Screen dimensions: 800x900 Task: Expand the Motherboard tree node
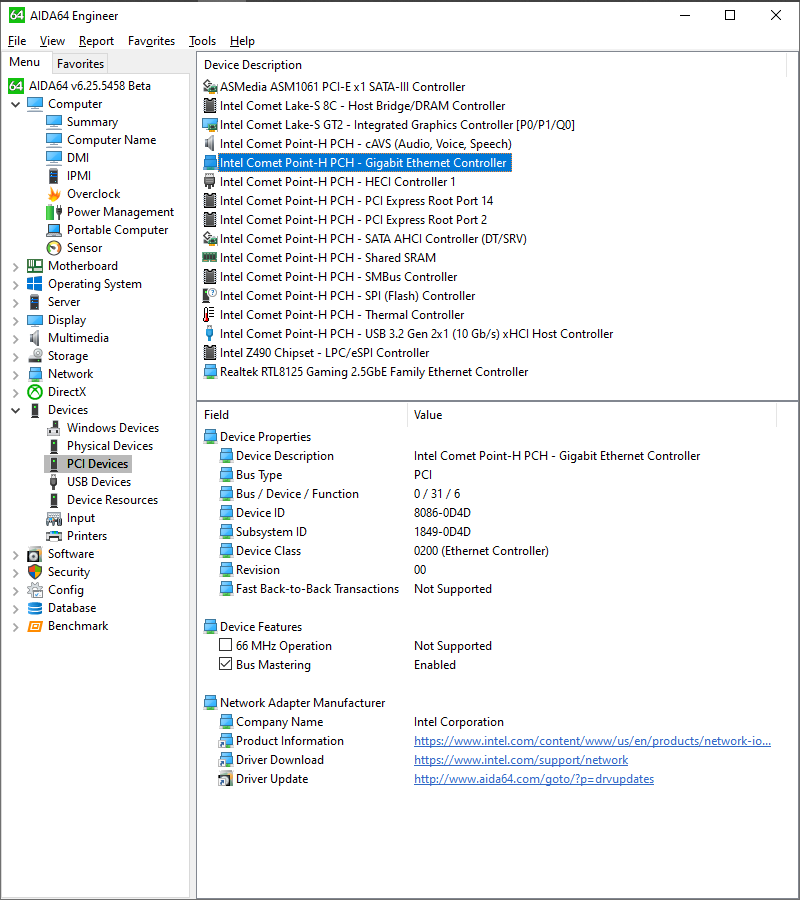coord(15,266)
